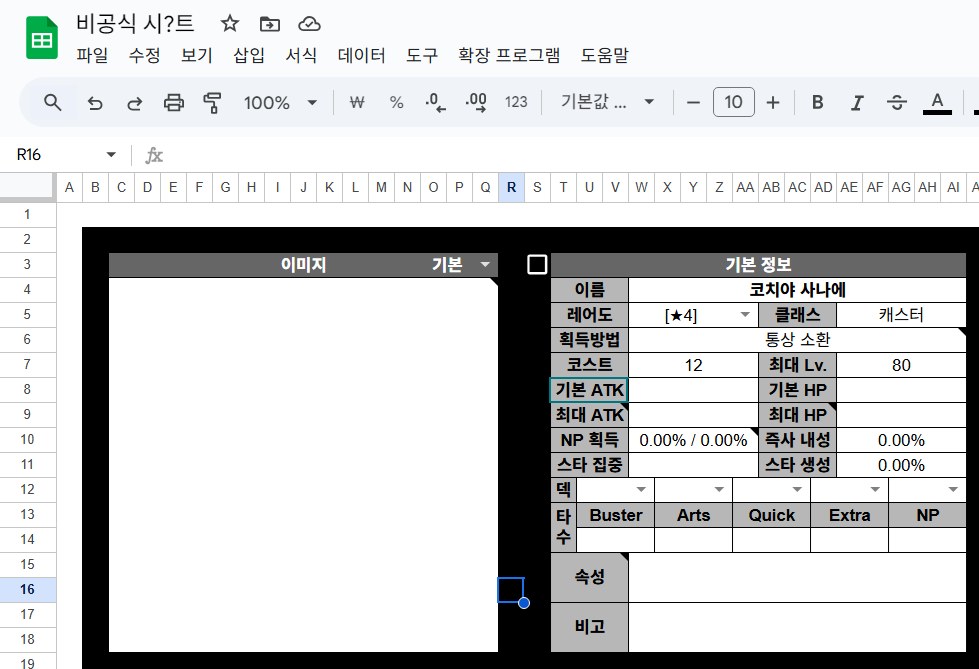The width and height of the screenshot is (979, 669).
Task: Print the spreadsheet
Action: [x=174, y=102]
